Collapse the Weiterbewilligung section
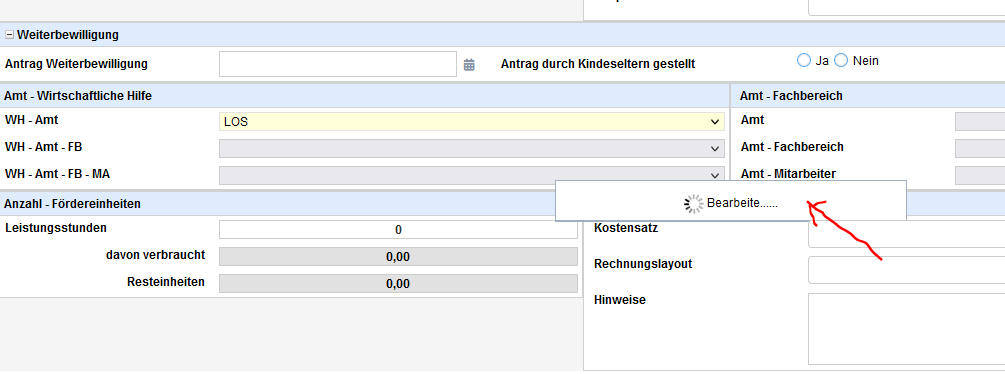 click(10, 35)
